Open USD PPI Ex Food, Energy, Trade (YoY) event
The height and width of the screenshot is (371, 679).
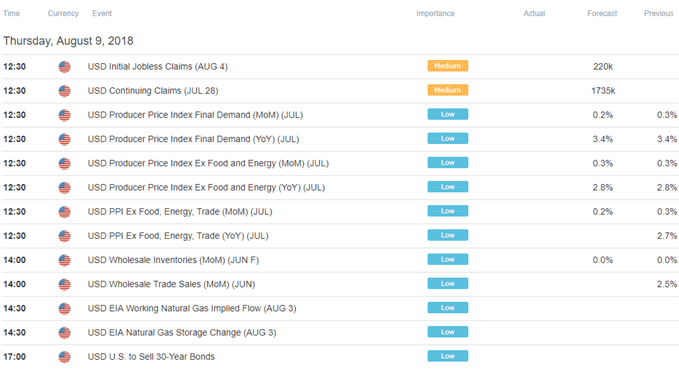pyautogui.click(x=178, y=236)
